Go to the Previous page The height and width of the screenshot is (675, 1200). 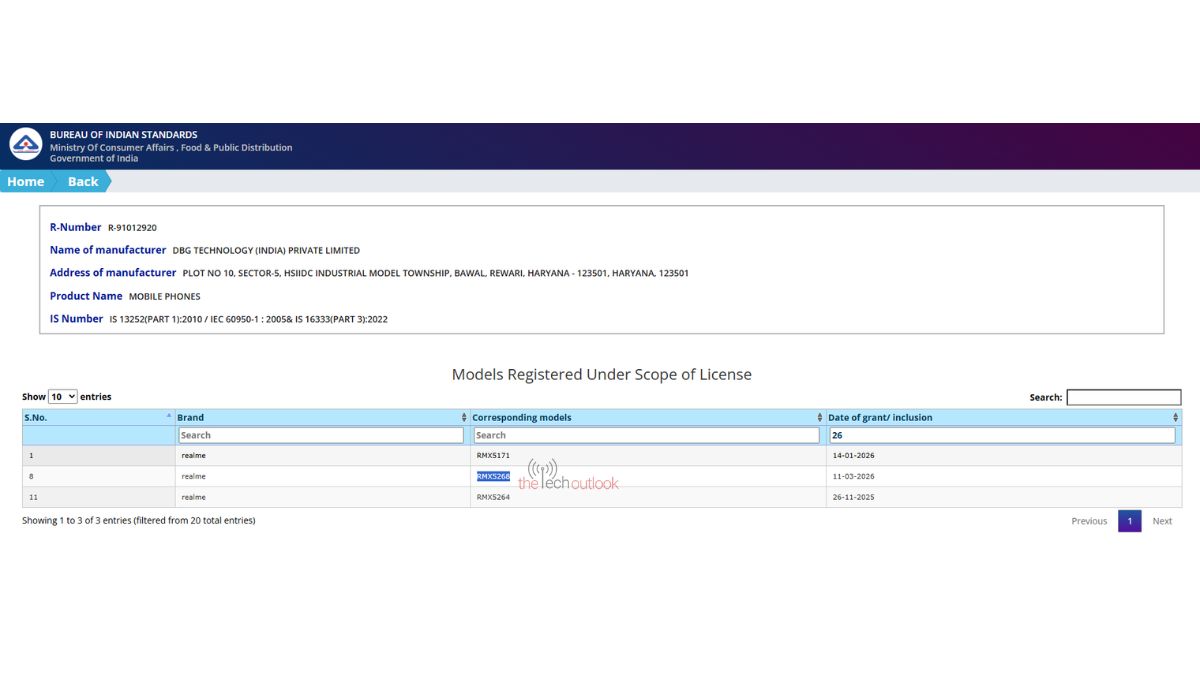[1089, 521]
